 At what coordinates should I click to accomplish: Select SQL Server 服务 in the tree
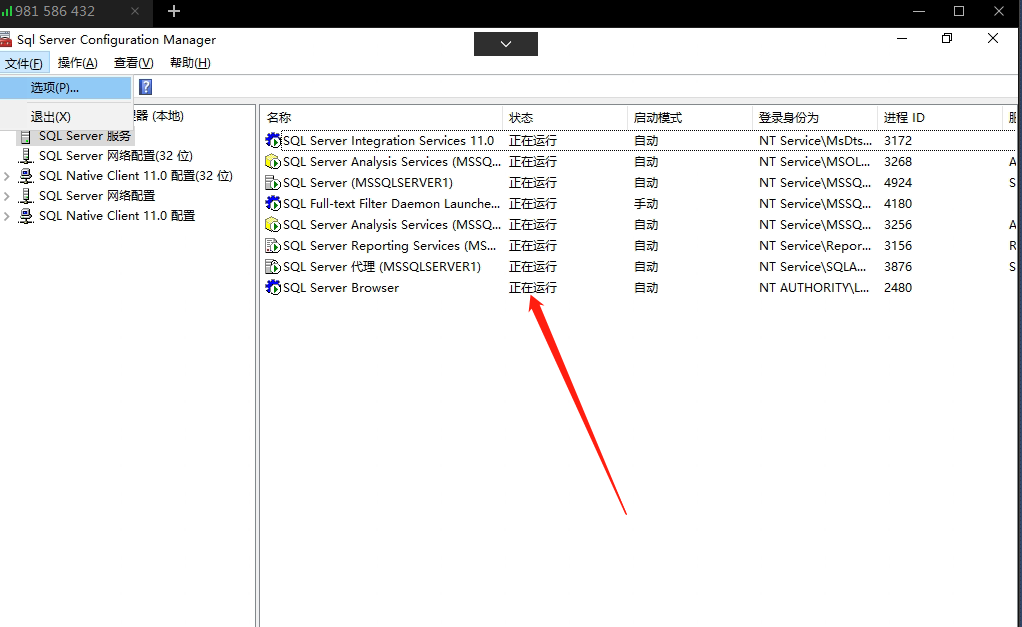click(x=85, y=136)
